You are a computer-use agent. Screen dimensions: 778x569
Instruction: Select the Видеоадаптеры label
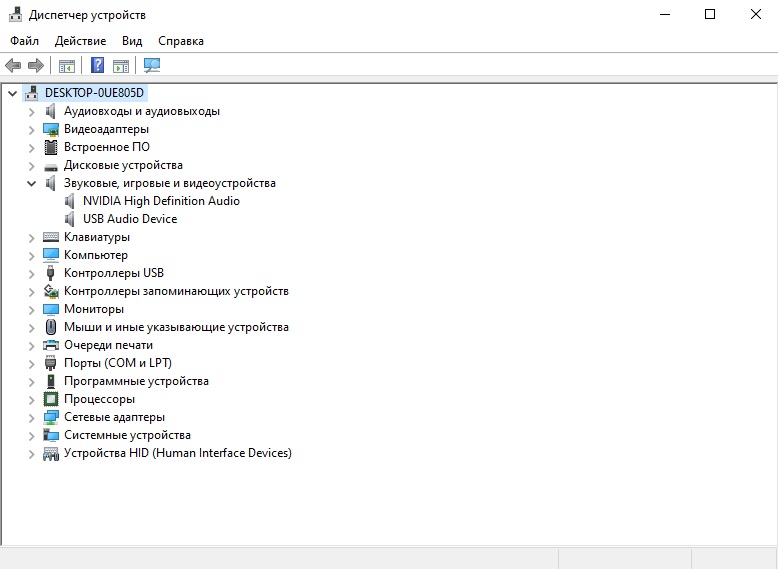point(106,129)
